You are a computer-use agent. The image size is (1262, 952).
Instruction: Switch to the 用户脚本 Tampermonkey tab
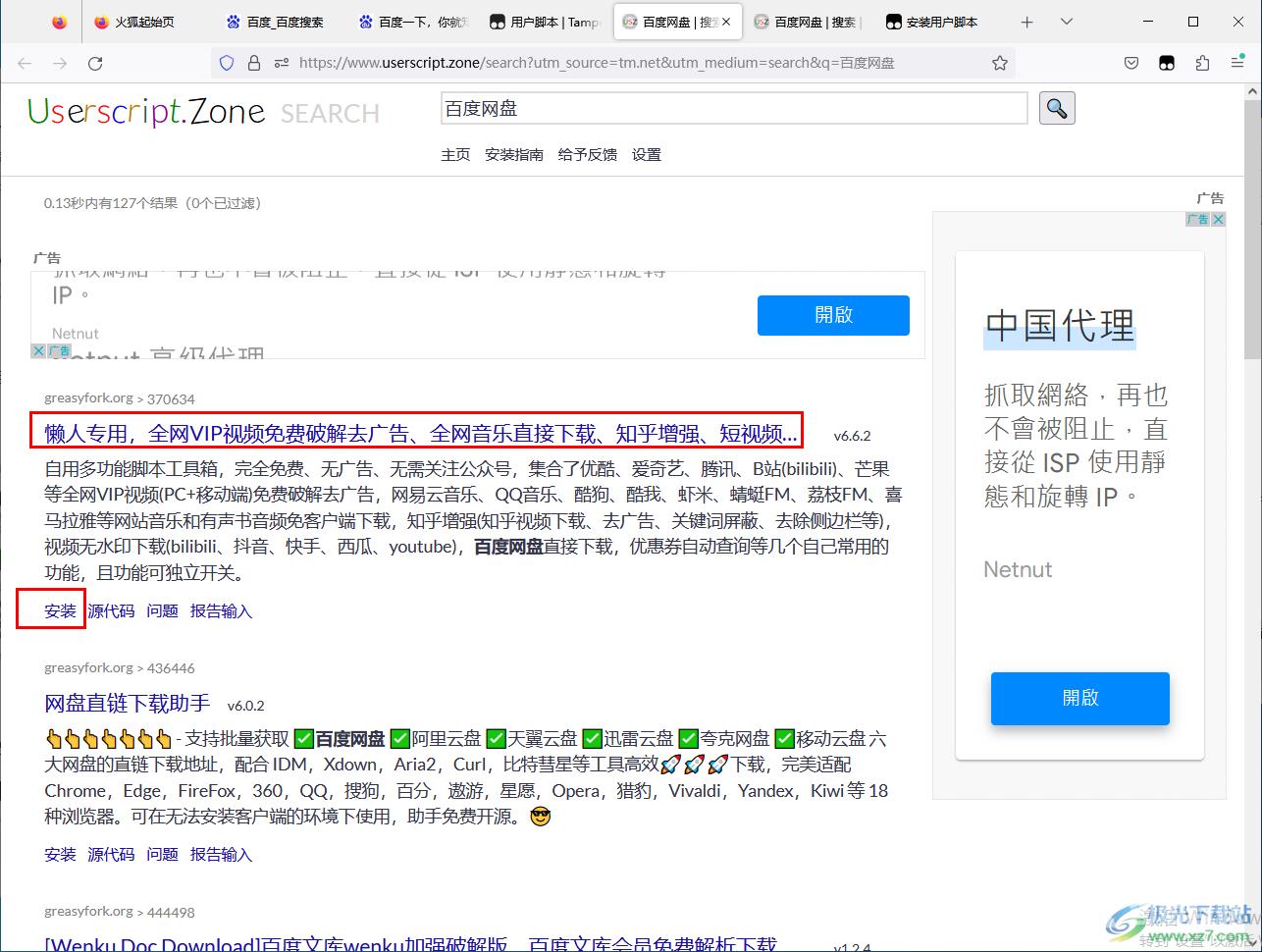[x=545, y=22]
